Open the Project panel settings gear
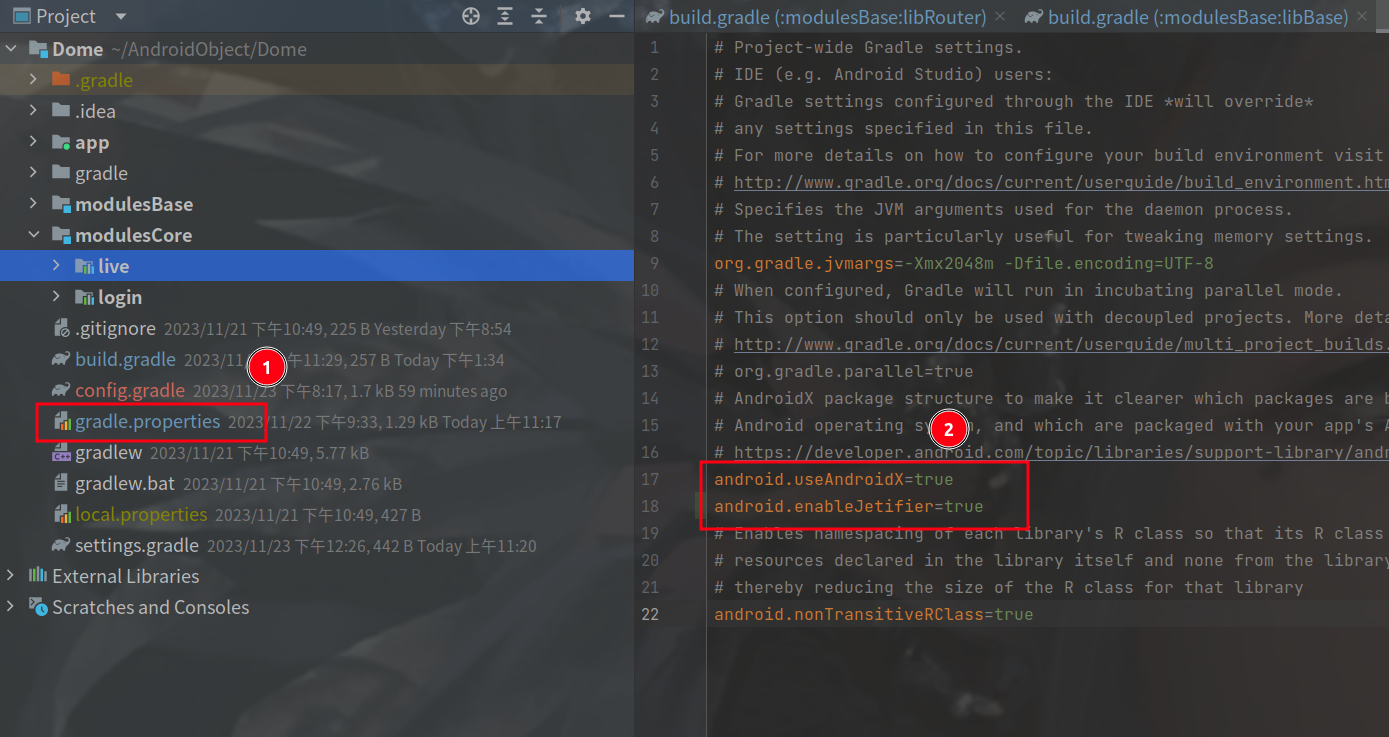Viewport: 1389px width, 737px height. 583,16
